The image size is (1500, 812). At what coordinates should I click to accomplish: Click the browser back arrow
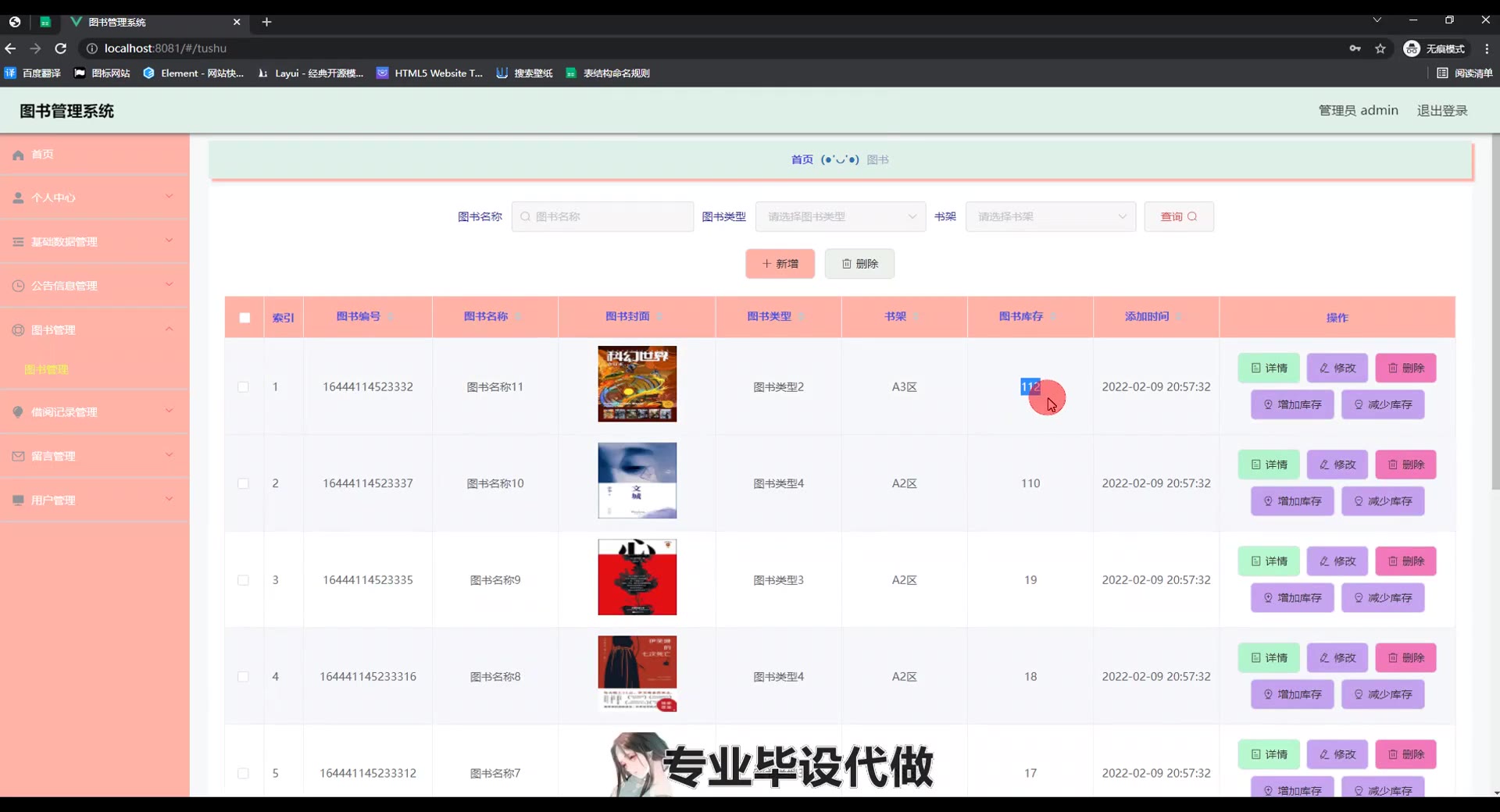[11, 48]
